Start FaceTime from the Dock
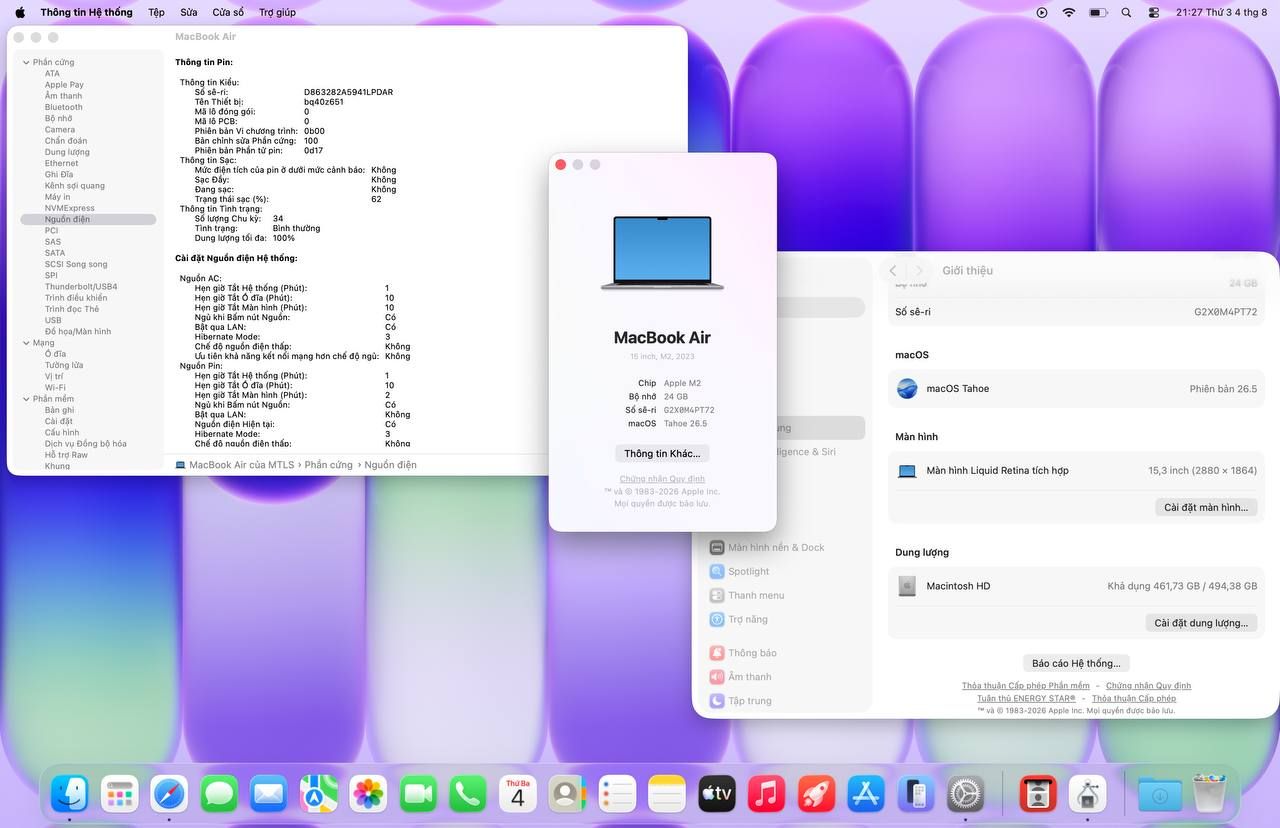Image resolution: width=1280 pixels, height=828 pixels. coord(418,794)
